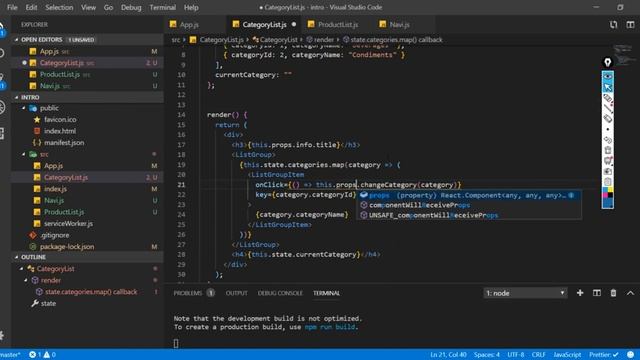Viewport: 640px width, 360px height.
Task: Select the eraser tool in annotation toolbar
Action: [x=608, y=118]
